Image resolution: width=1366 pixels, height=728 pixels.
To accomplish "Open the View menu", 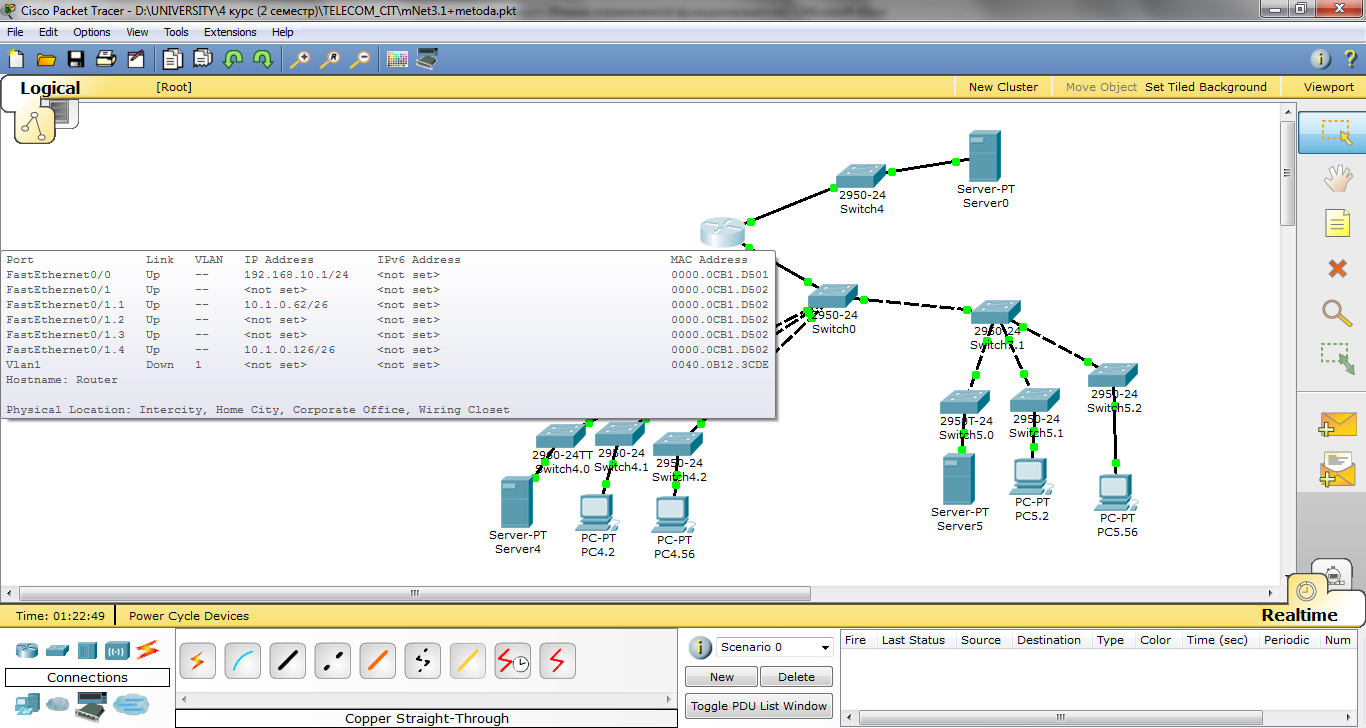I will (x=137, y=32).
